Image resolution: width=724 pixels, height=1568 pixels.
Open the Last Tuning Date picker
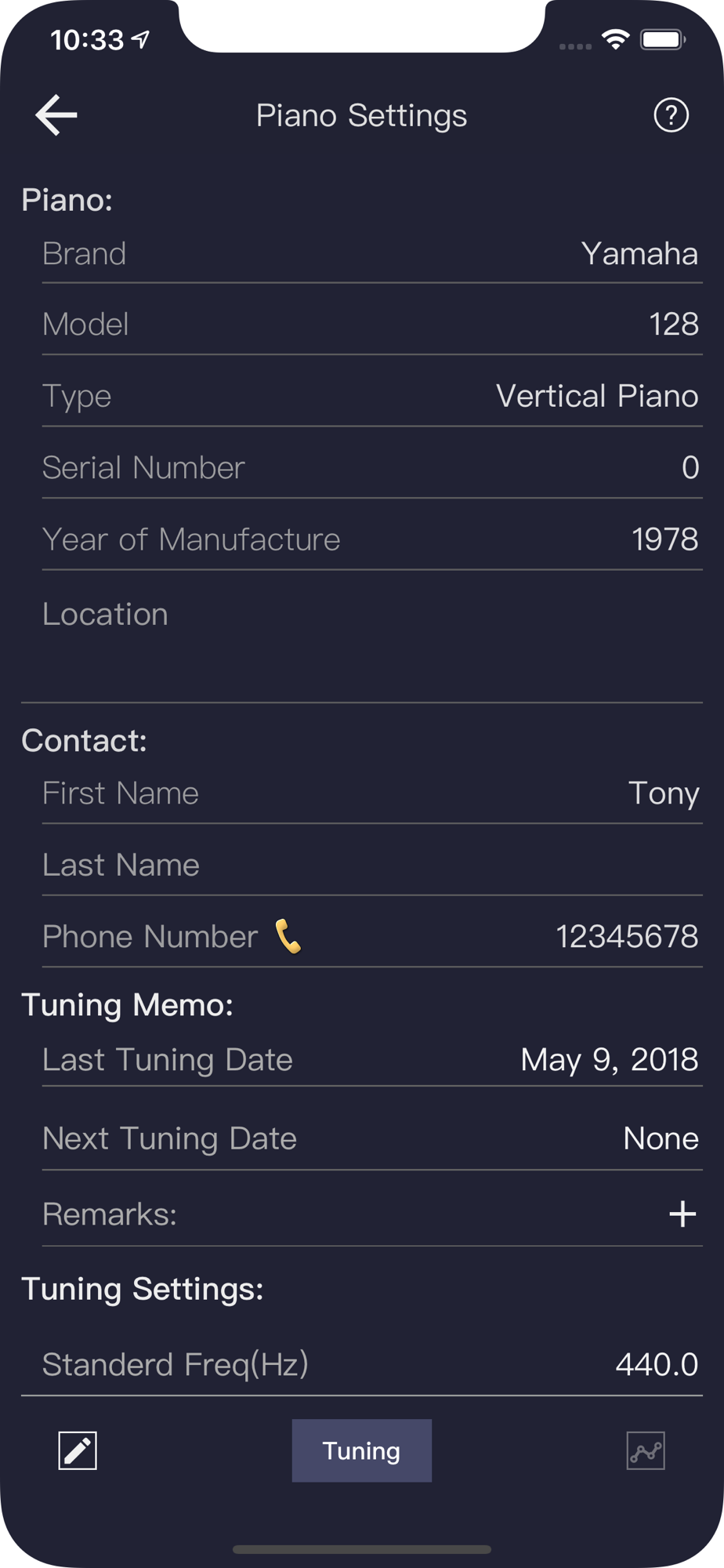609,1060
